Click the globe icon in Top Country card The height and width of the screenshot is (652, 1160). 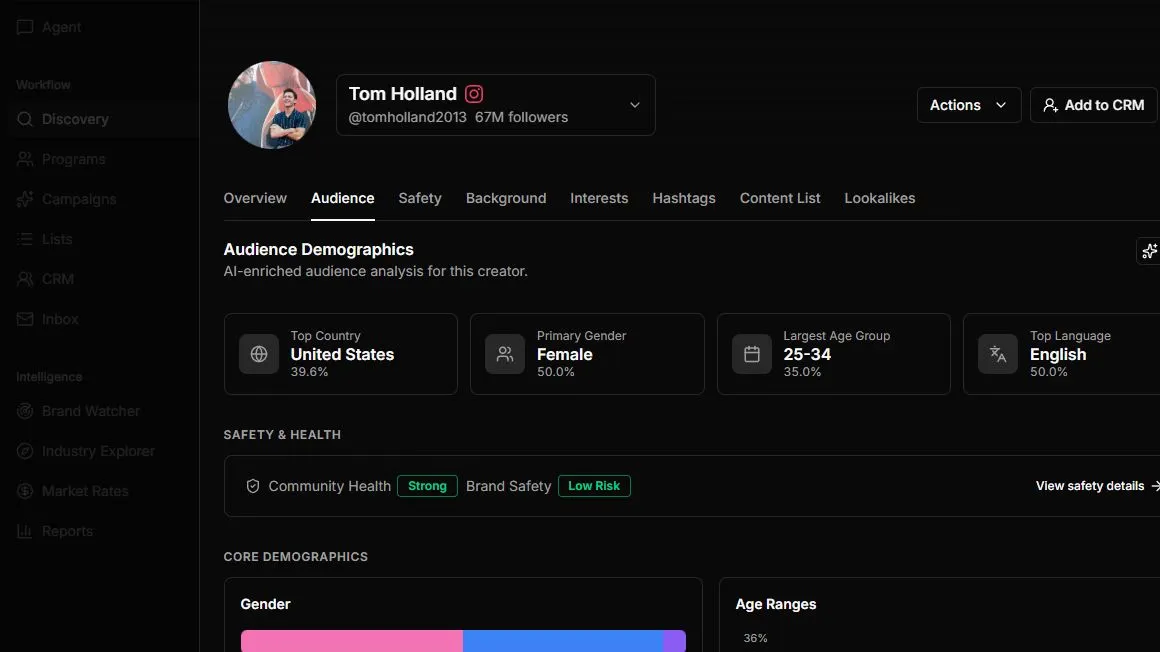pos(259,354)
